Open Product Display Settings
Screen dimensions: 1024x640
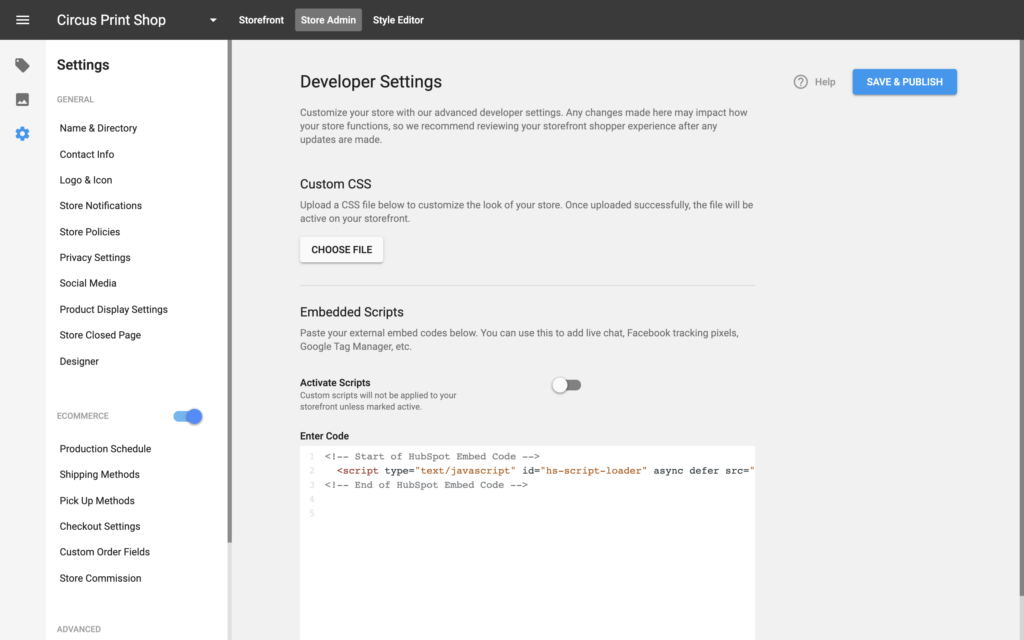pyautogui.click(x=114, y=309)
